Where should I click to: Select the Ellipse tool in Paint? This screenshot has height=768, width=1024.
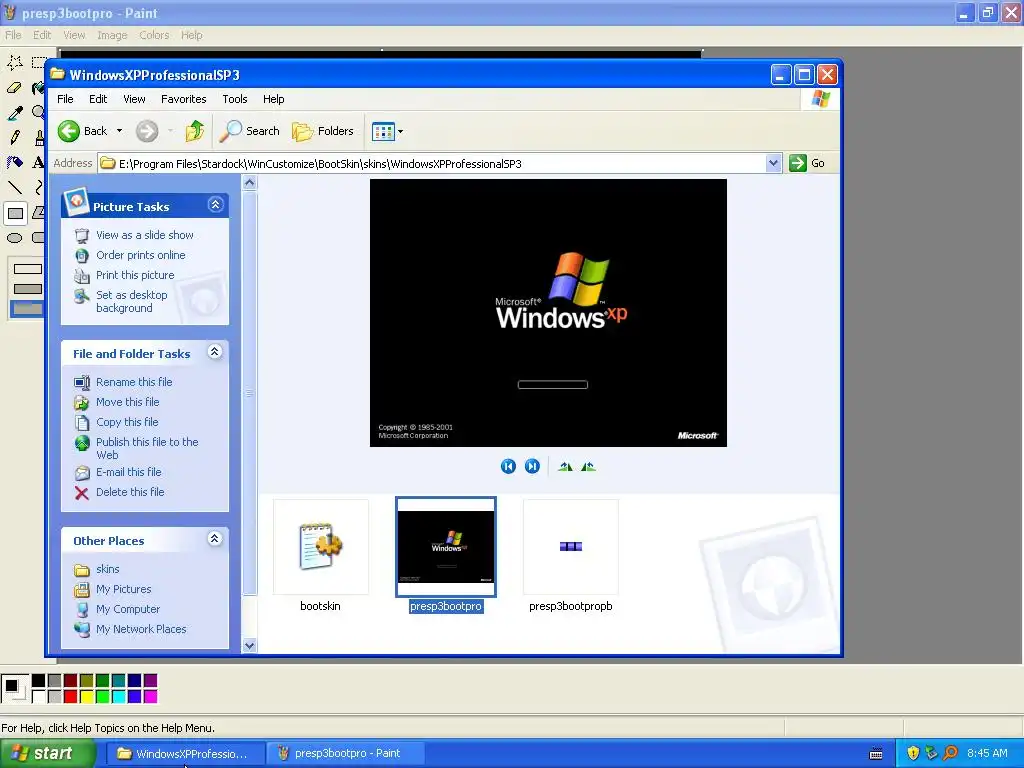click(14, 238)
